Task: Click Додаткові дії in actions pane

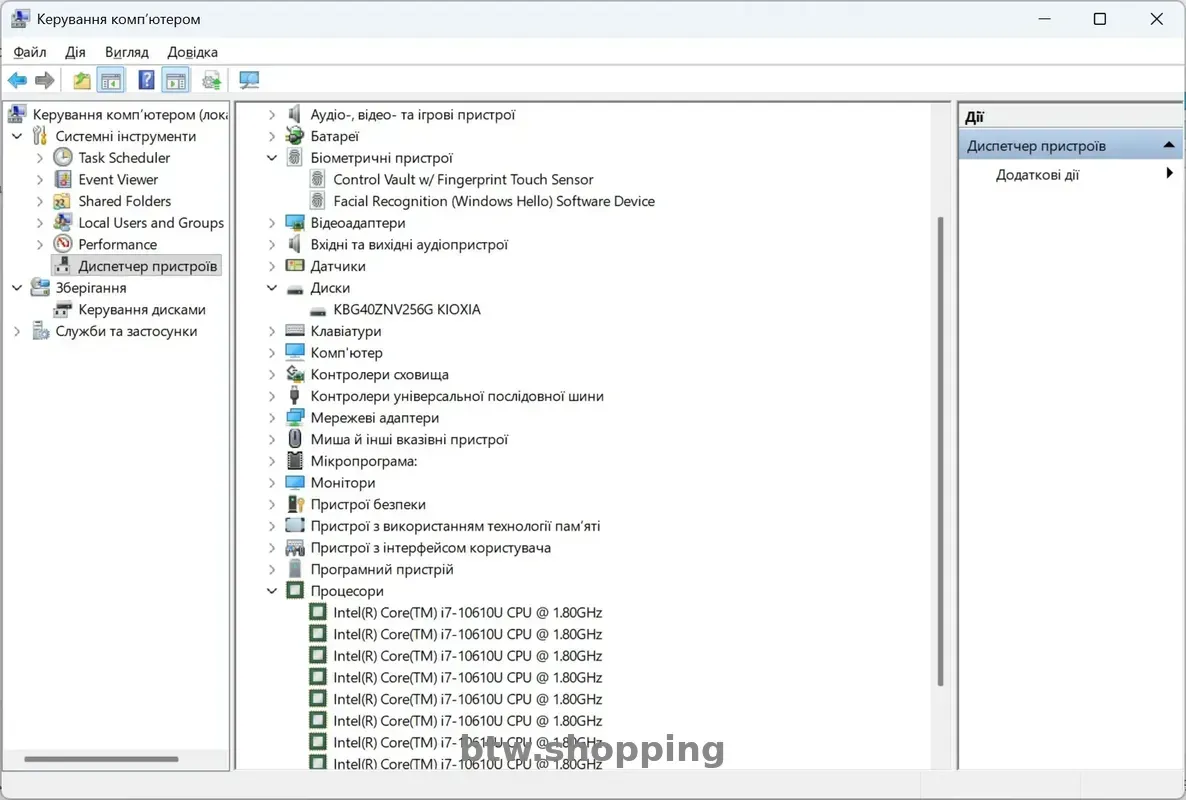Action: point(1037,175)
